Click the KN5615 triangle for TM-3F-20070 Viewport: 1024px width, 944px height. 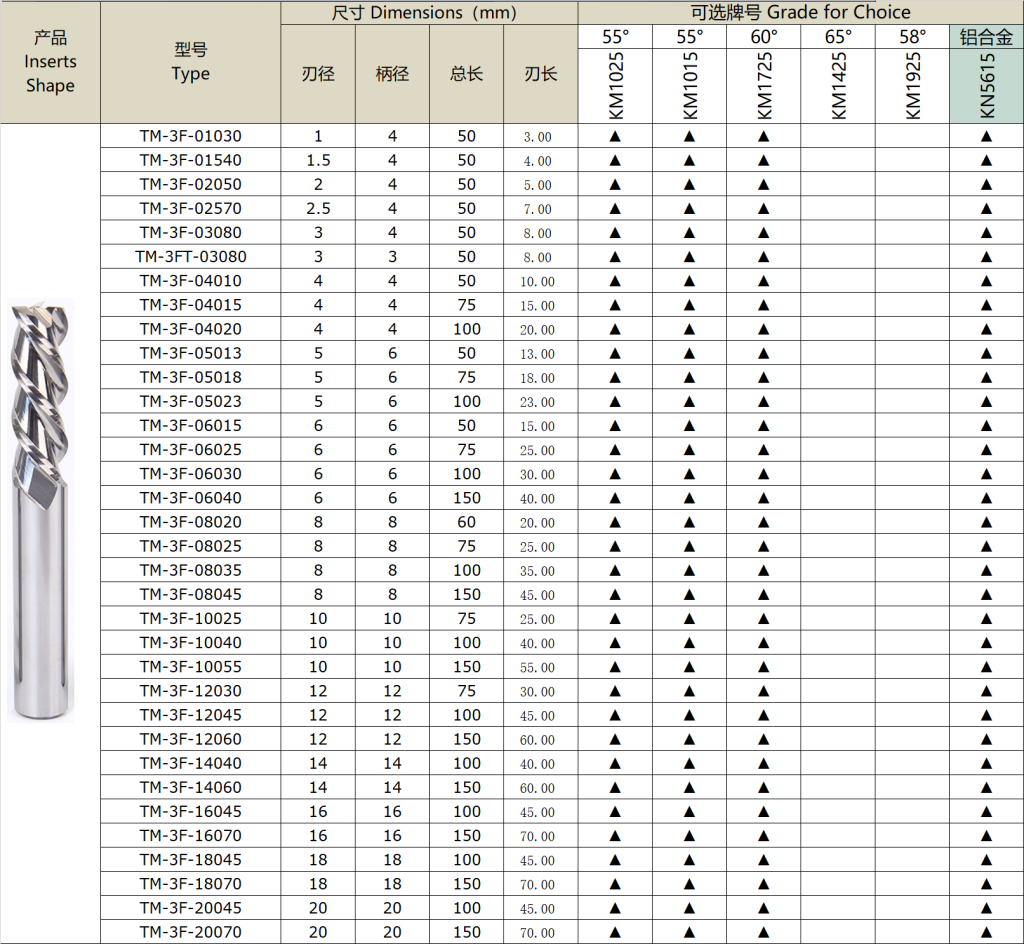pyautogui.click(x=987, y=934)
